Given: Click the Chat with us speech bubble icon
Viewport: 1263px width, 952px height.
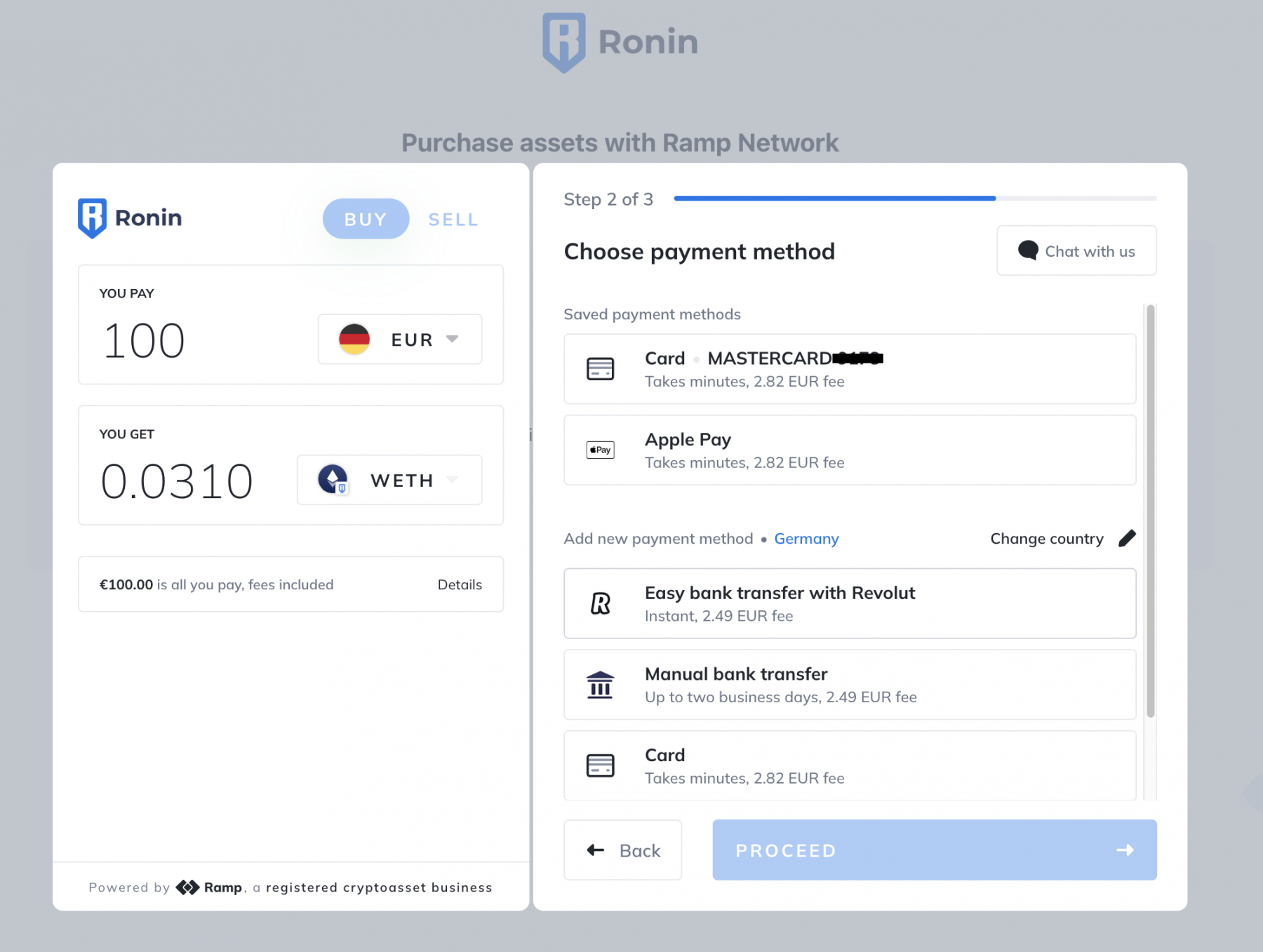Looking at the screenshot, I should 1028,250.
